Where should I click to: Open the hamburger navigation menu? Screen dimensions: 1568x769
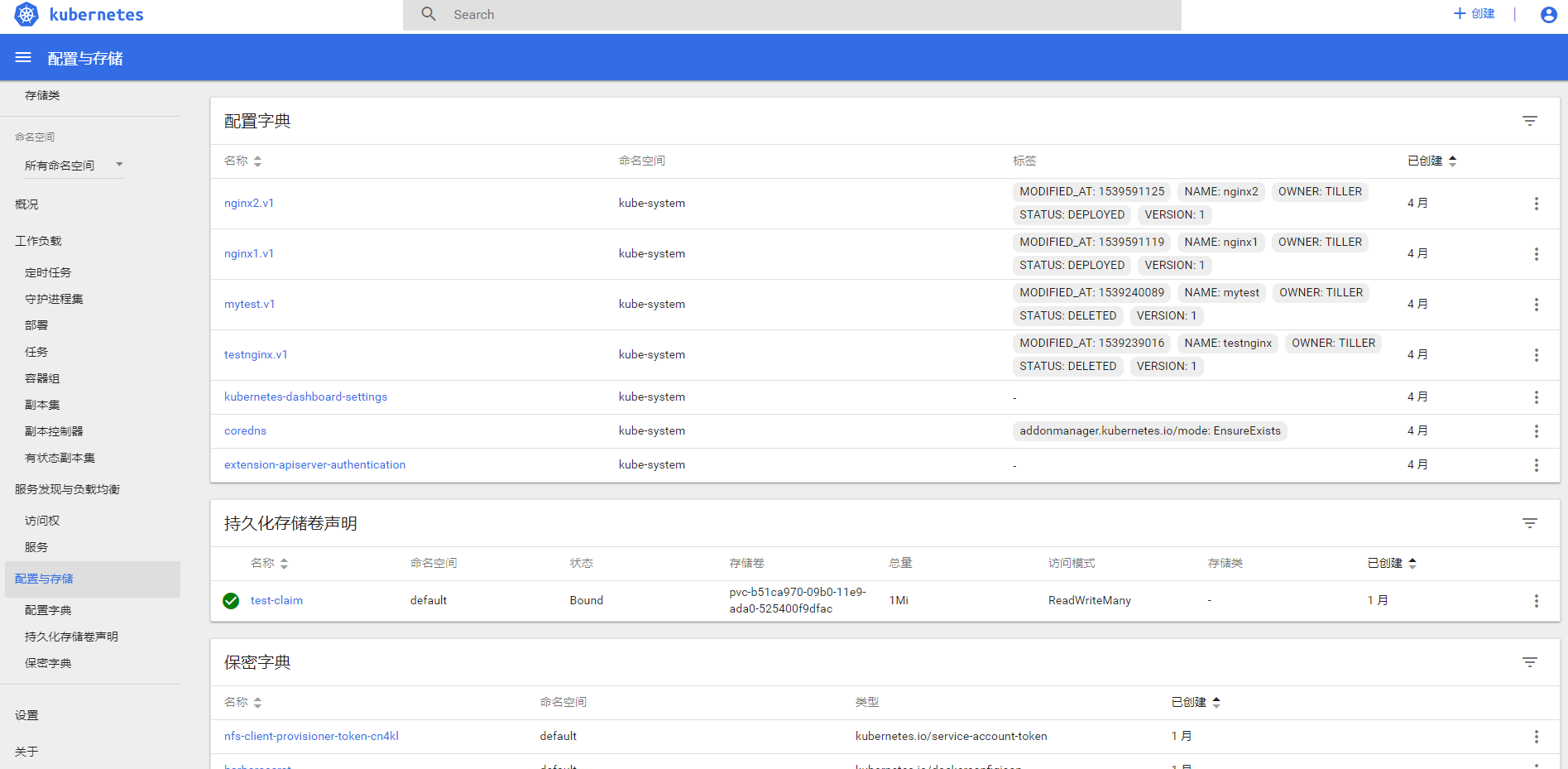click(x=23, y=58)
